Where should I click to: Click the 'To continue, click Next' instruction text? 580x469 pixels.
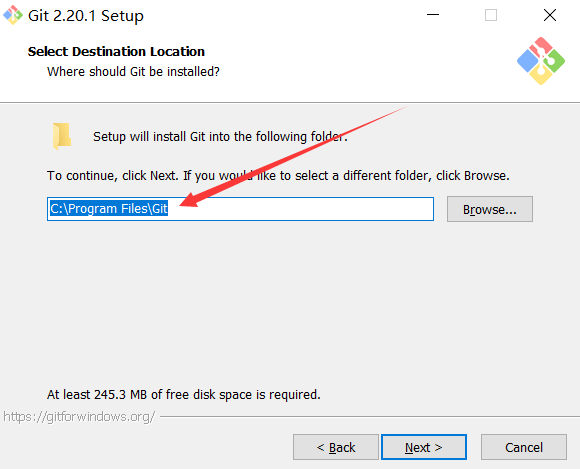(278, 175)
